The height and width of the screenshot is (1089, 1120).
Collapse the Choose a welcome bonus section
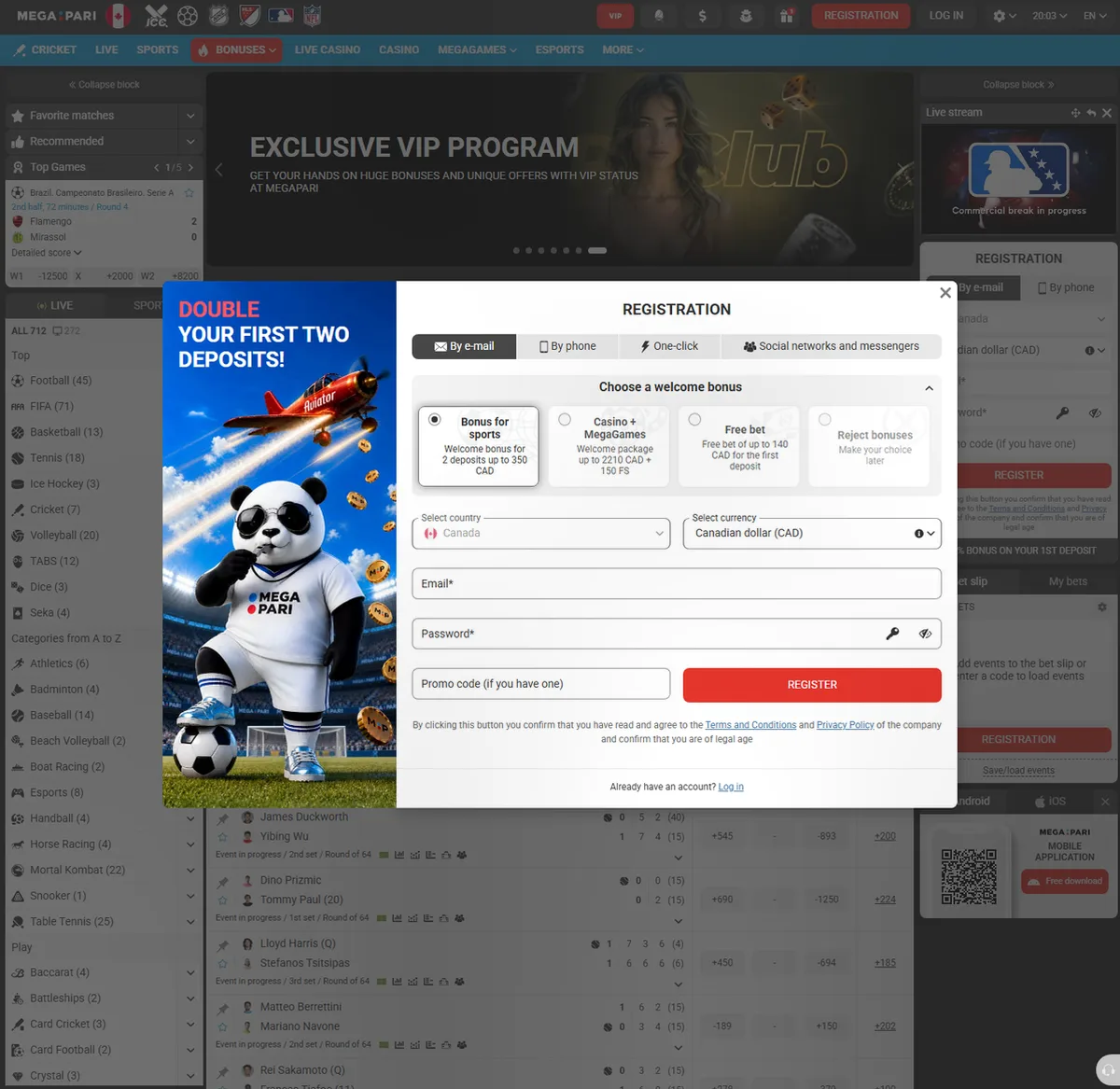[929, 388]
